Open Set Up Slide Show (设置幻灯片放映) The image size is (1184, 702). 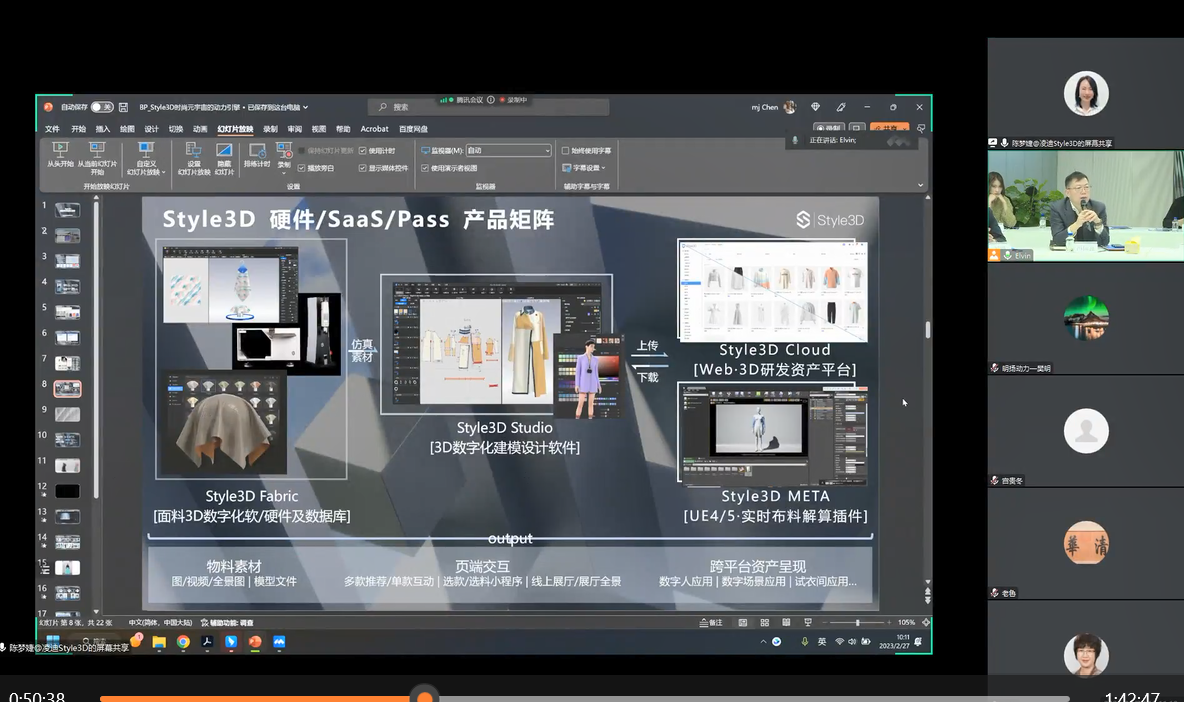[193, 158]
